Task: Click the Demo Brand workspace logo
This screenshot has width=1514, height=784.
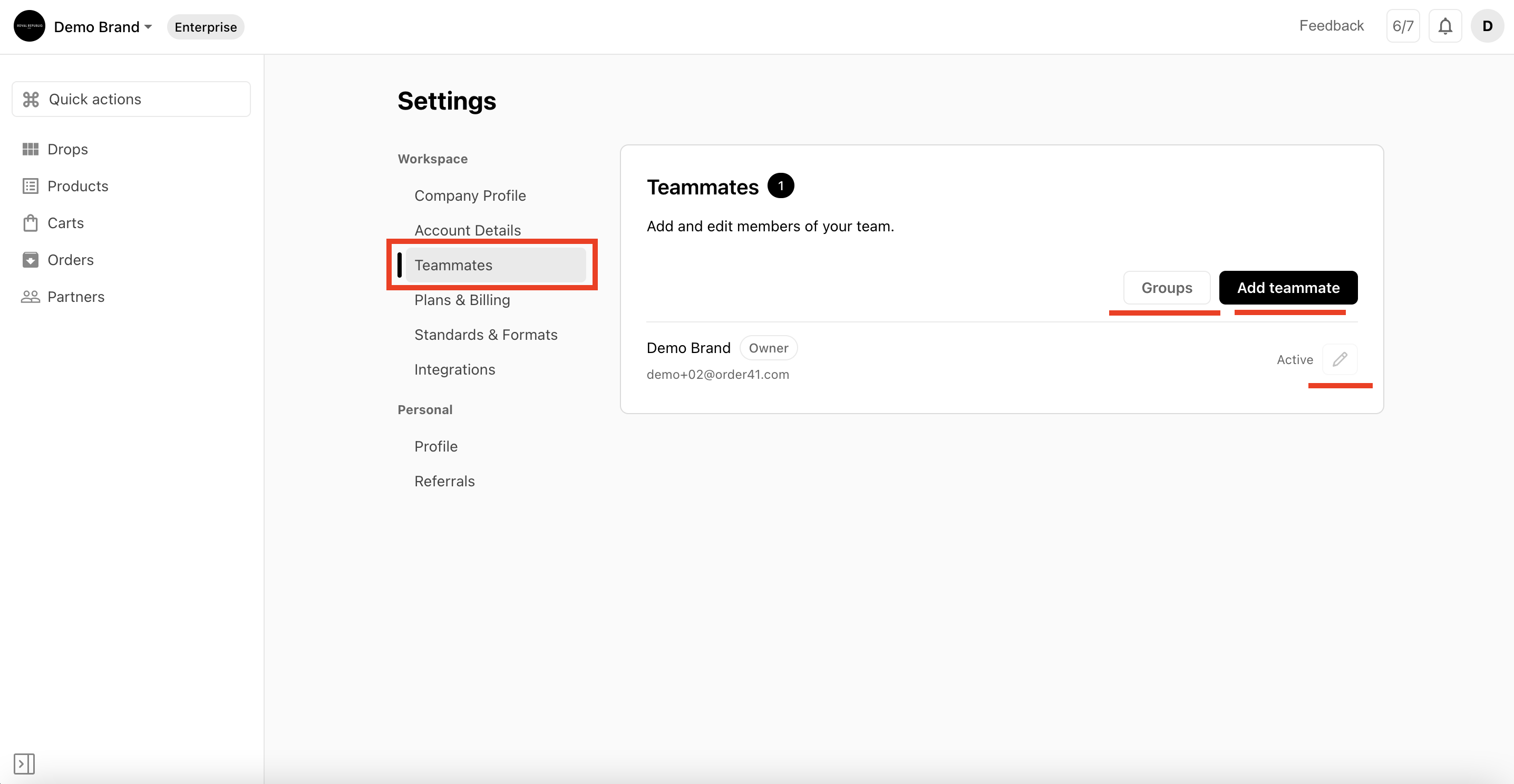Action: pos(29,26)
